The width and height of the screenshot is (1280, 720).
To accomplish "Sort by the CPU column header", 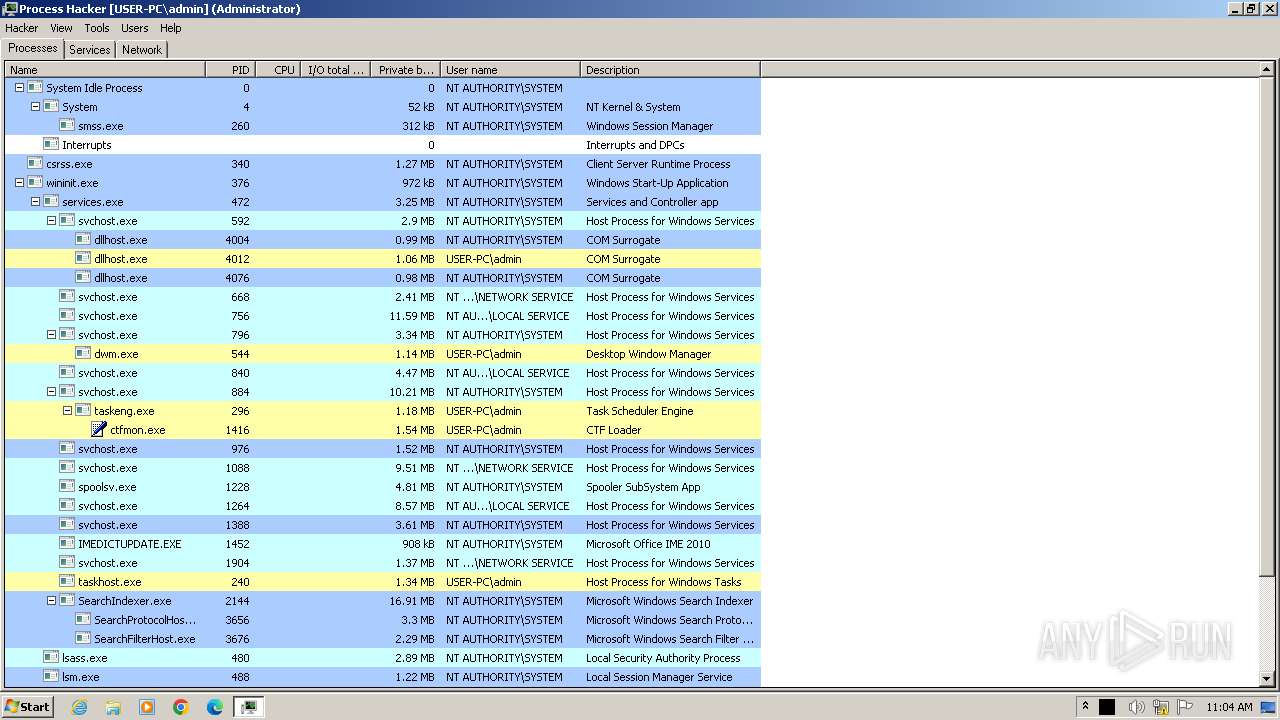I will coord(278,70).
